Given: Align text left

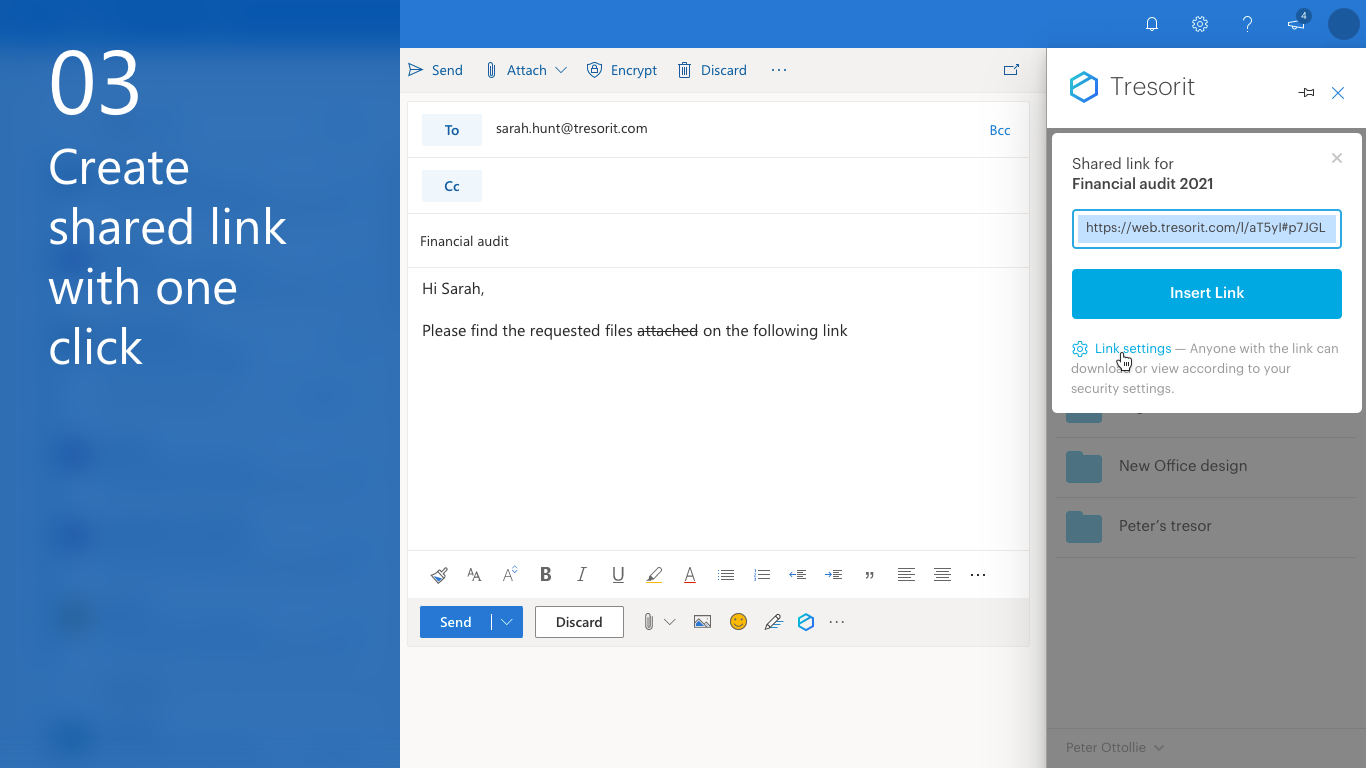Looking at the screenshot, I should pyautogui.click(x=906, y=575).
